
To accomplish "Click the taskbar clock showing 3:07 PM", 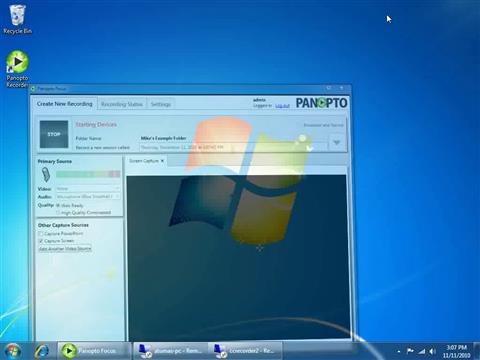I will pos(457,351).
